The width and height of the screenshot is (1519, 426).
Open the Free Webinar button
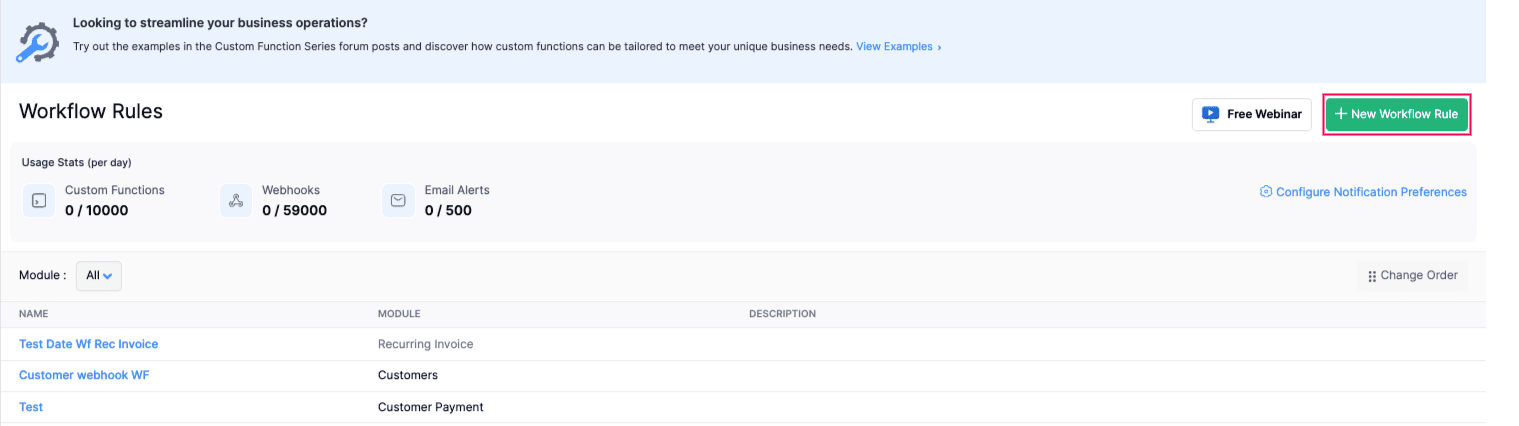click(x=1251, y=114)
